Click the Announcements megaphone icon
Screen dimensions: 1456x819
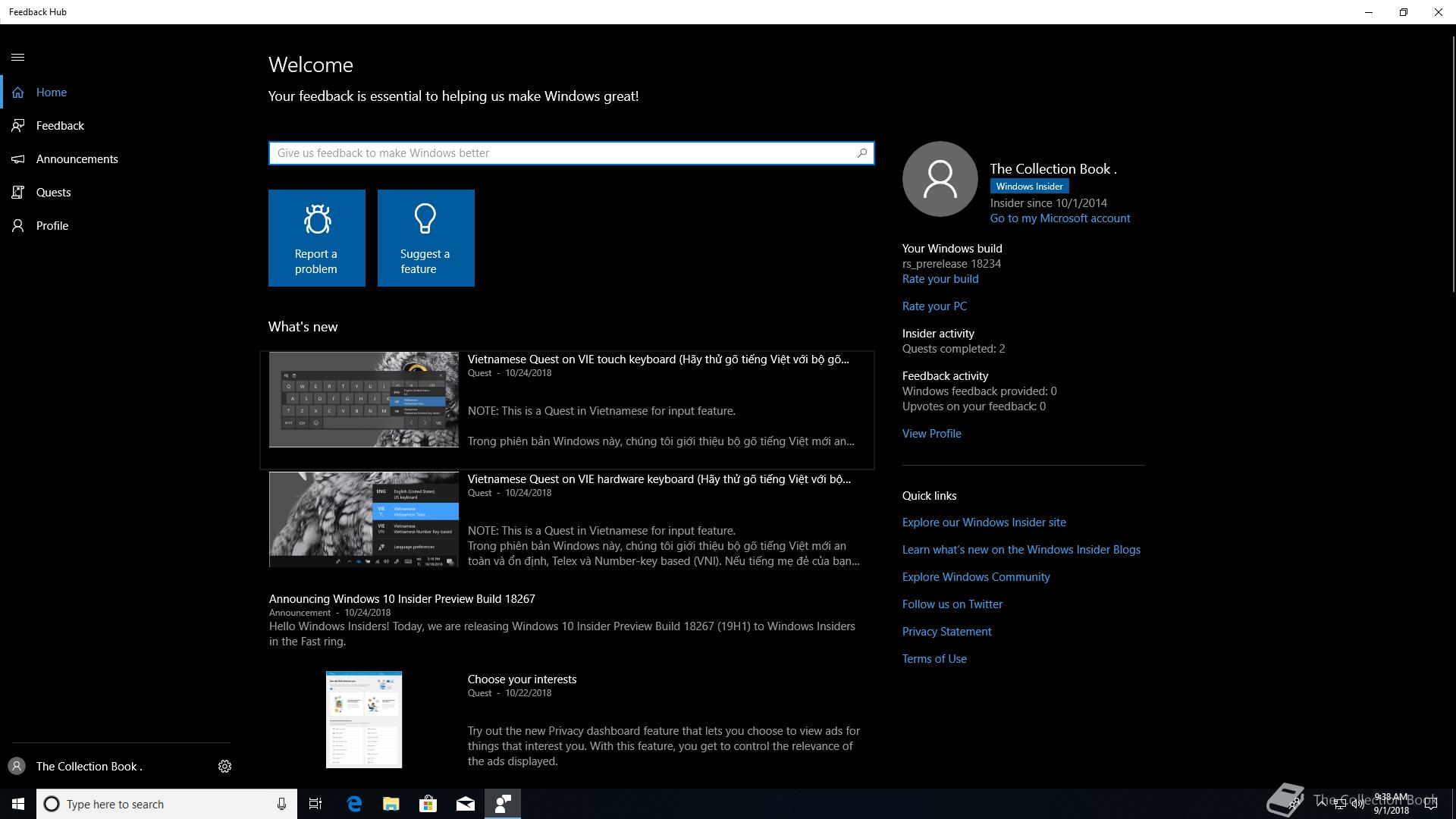click(x=18, y=159)
